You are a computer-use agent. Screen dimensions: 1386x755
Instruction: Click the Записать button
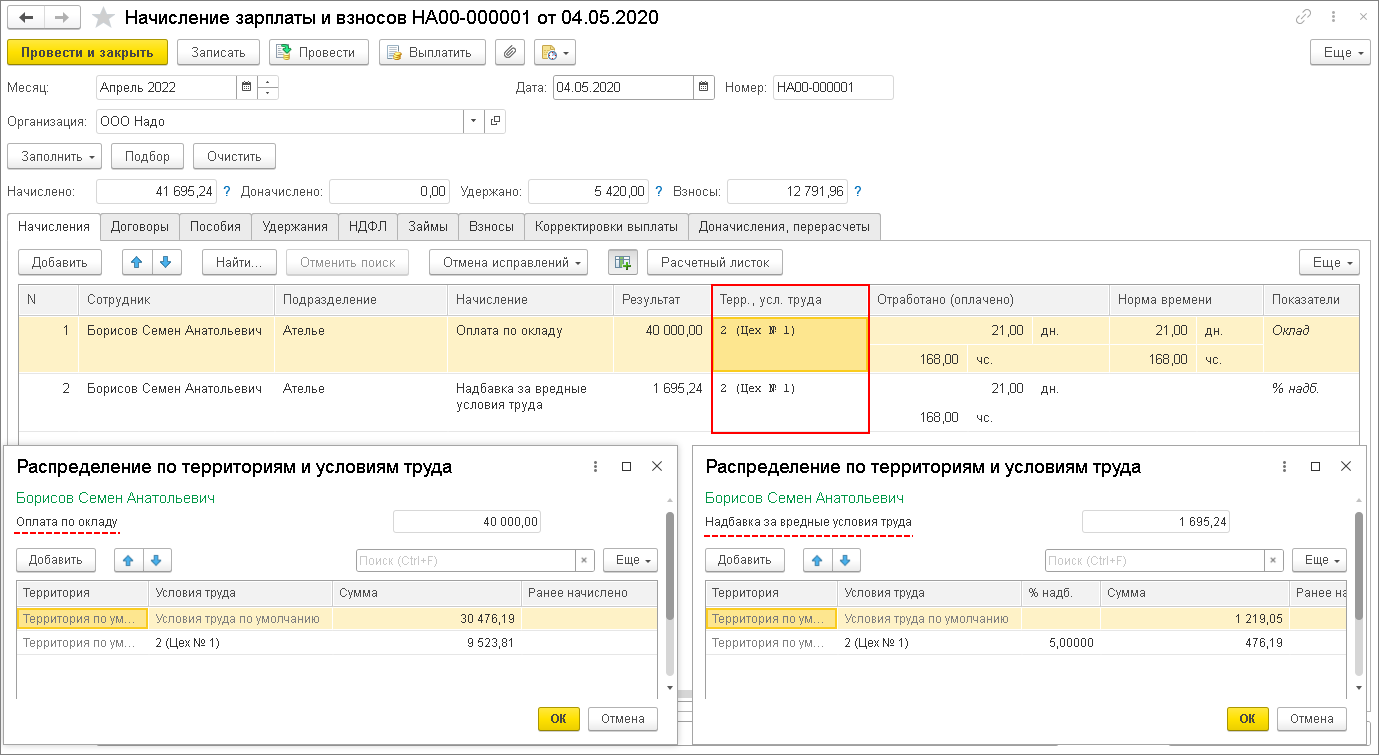click(x=218, y=52)
